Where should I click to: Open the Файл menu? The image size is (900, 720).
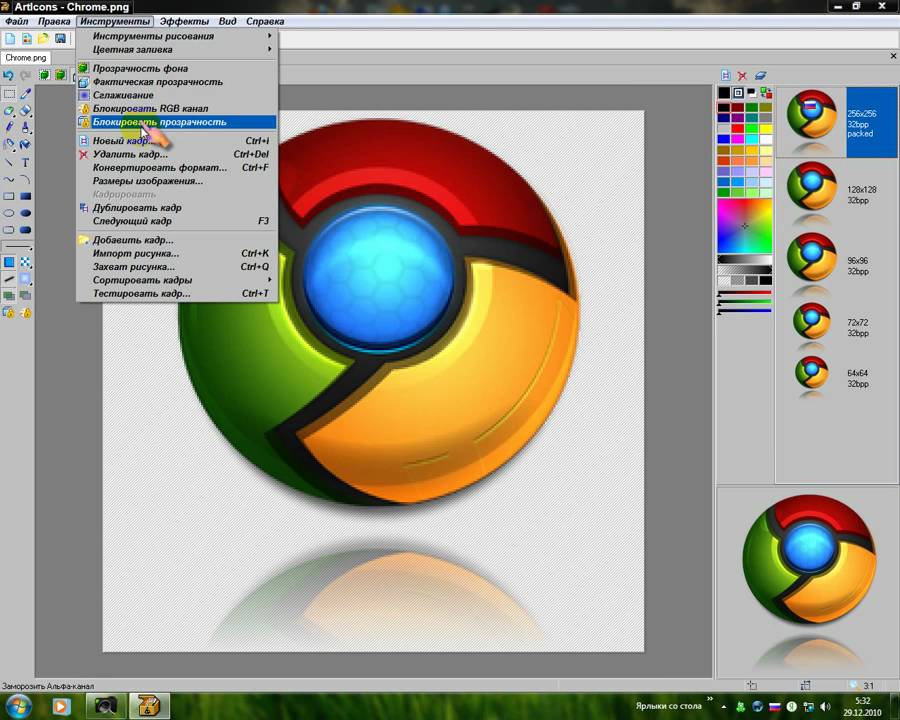click(17, 21)
